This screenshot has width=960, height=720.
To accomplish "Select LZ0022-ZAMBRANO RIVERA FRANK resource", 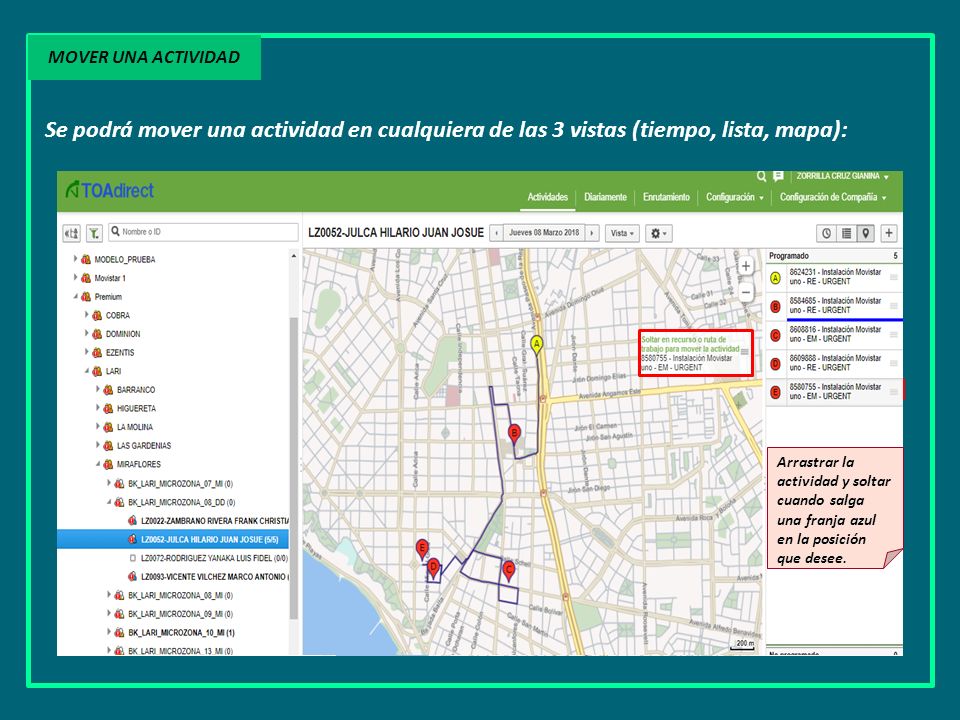I will 214,521.
